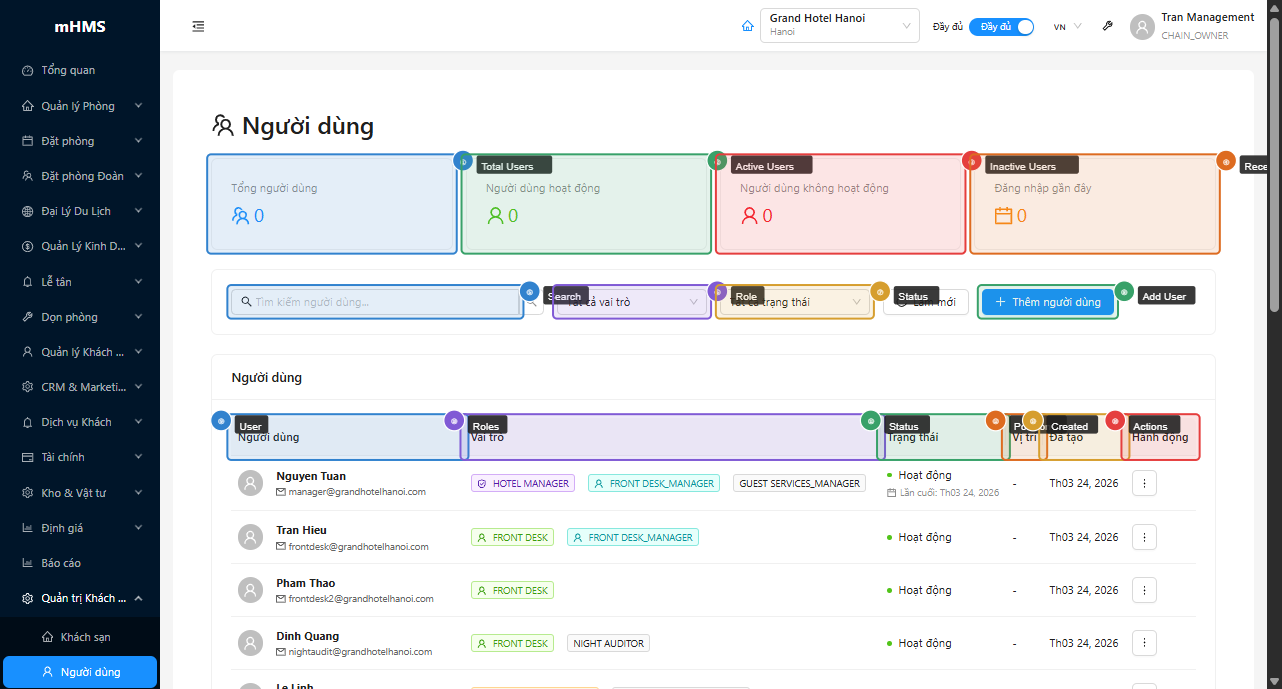This screenshot has height=689, width=1282.
Task: Click the wrench icon in top header
Action: [1107, 27]
